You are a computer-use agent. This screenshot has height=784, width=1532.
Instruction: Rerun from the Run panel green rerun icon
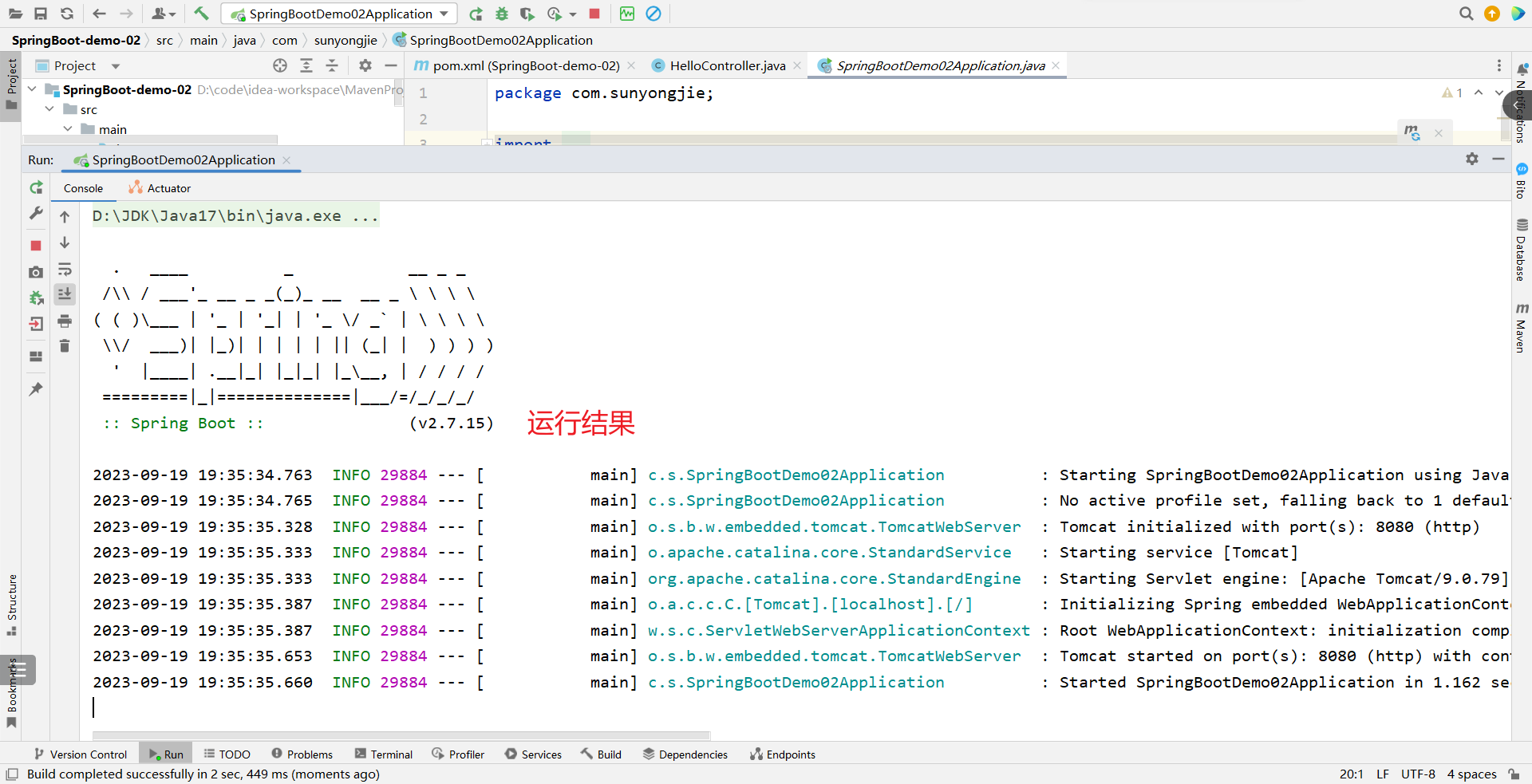36,188
